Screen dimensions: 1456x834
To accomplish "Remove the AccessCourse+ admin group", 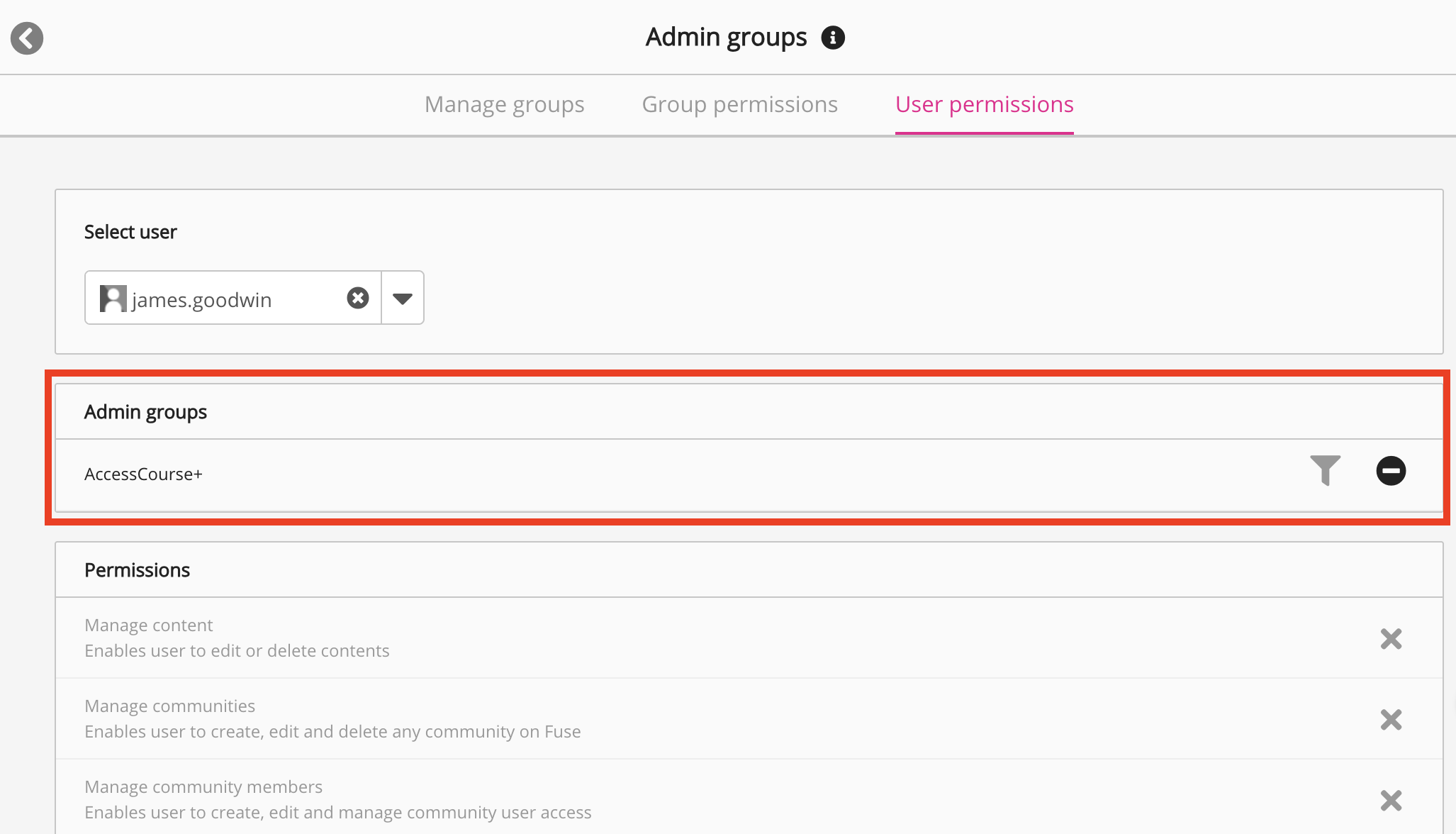I will [x=1391, y=471].
